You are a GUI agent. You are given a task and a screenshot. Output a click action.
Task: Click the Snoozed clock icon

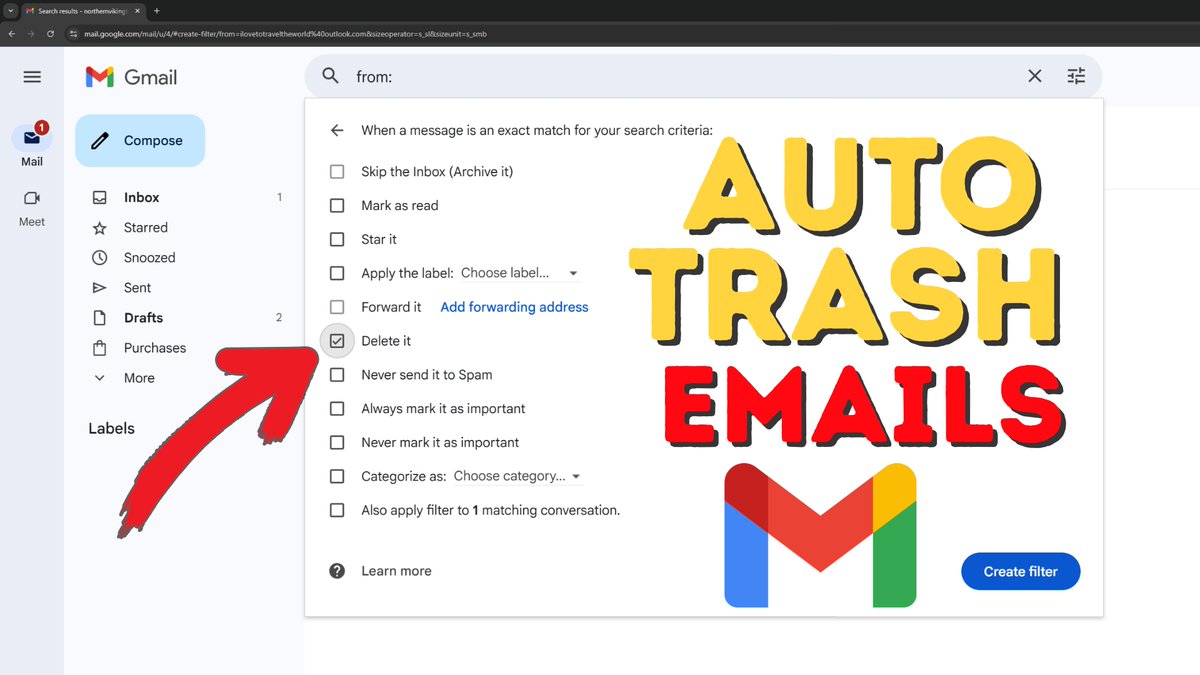pyautogui.click(x=99, y=258)
